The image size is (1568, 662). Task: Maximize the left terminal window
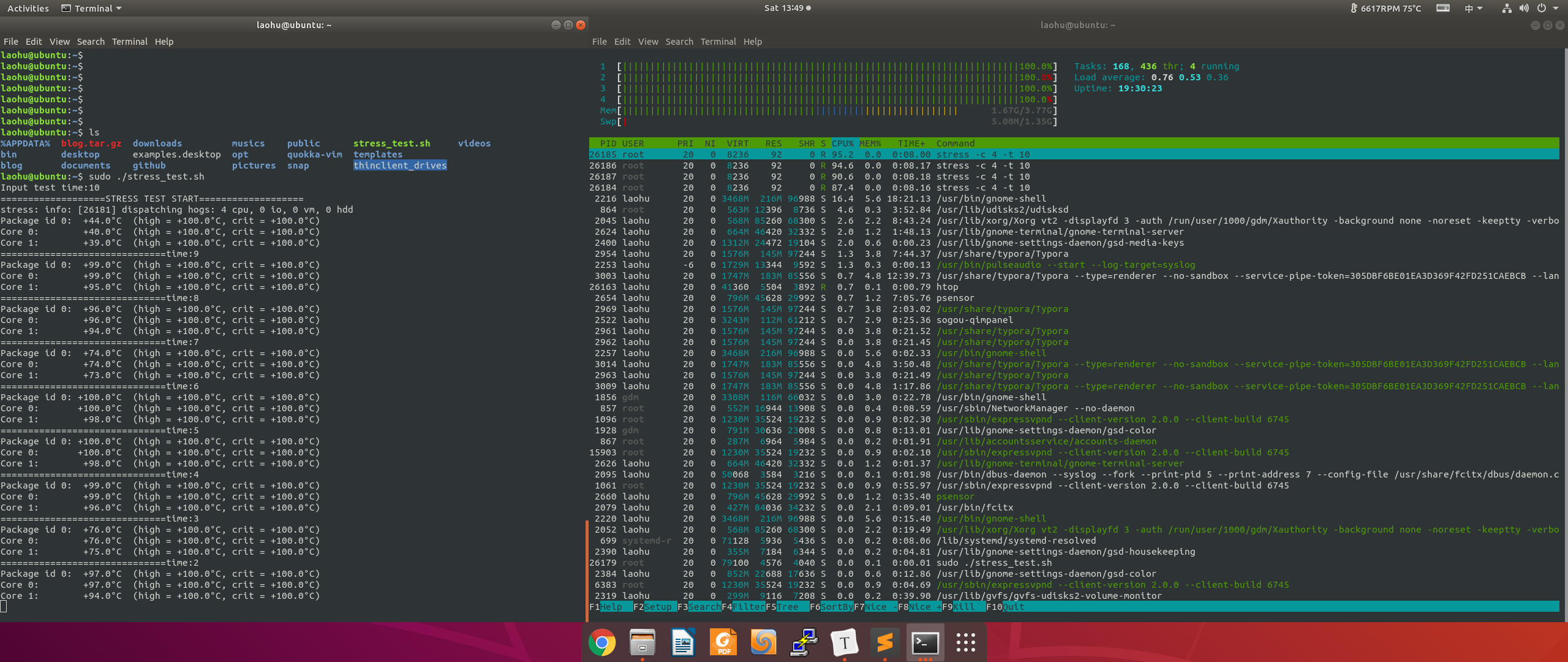point(568,25)
